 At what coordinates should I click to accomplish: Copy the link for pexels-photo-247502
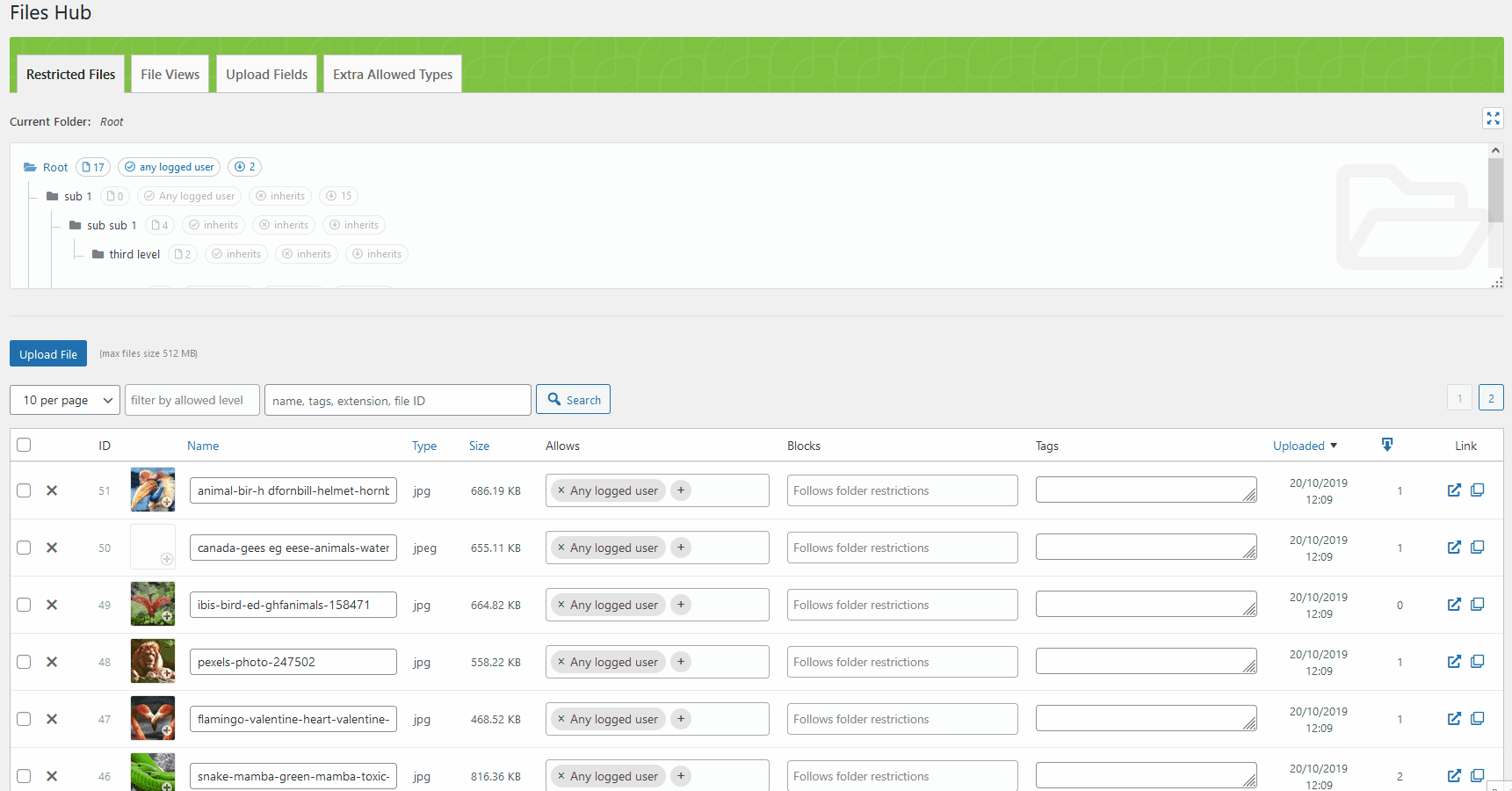pos(1478,662)
